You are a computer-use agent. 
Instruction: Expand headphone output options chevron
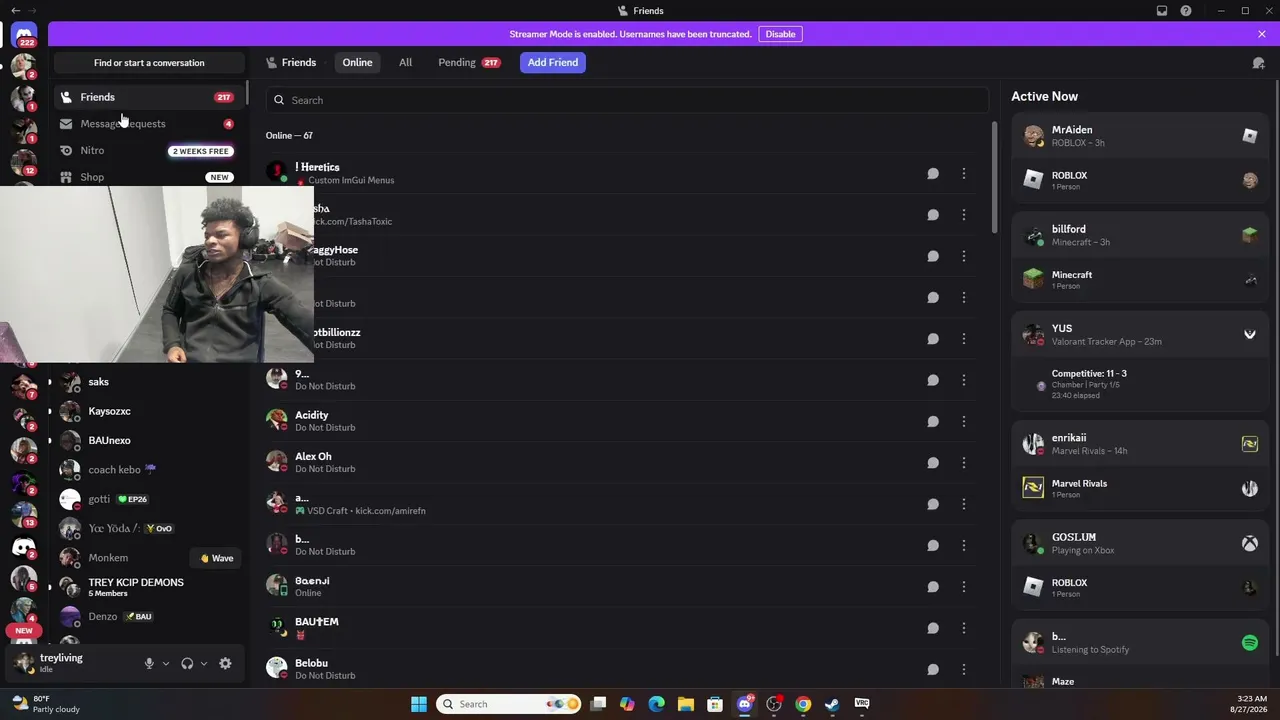tap(204, 663)
